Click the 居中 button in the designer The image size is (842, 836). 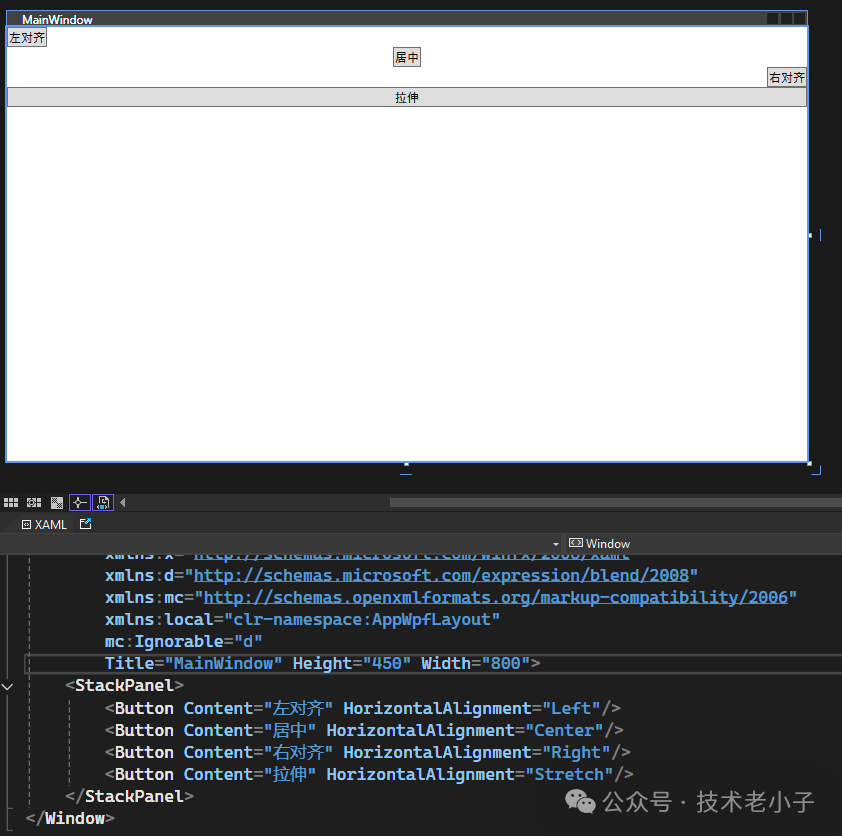407,58
